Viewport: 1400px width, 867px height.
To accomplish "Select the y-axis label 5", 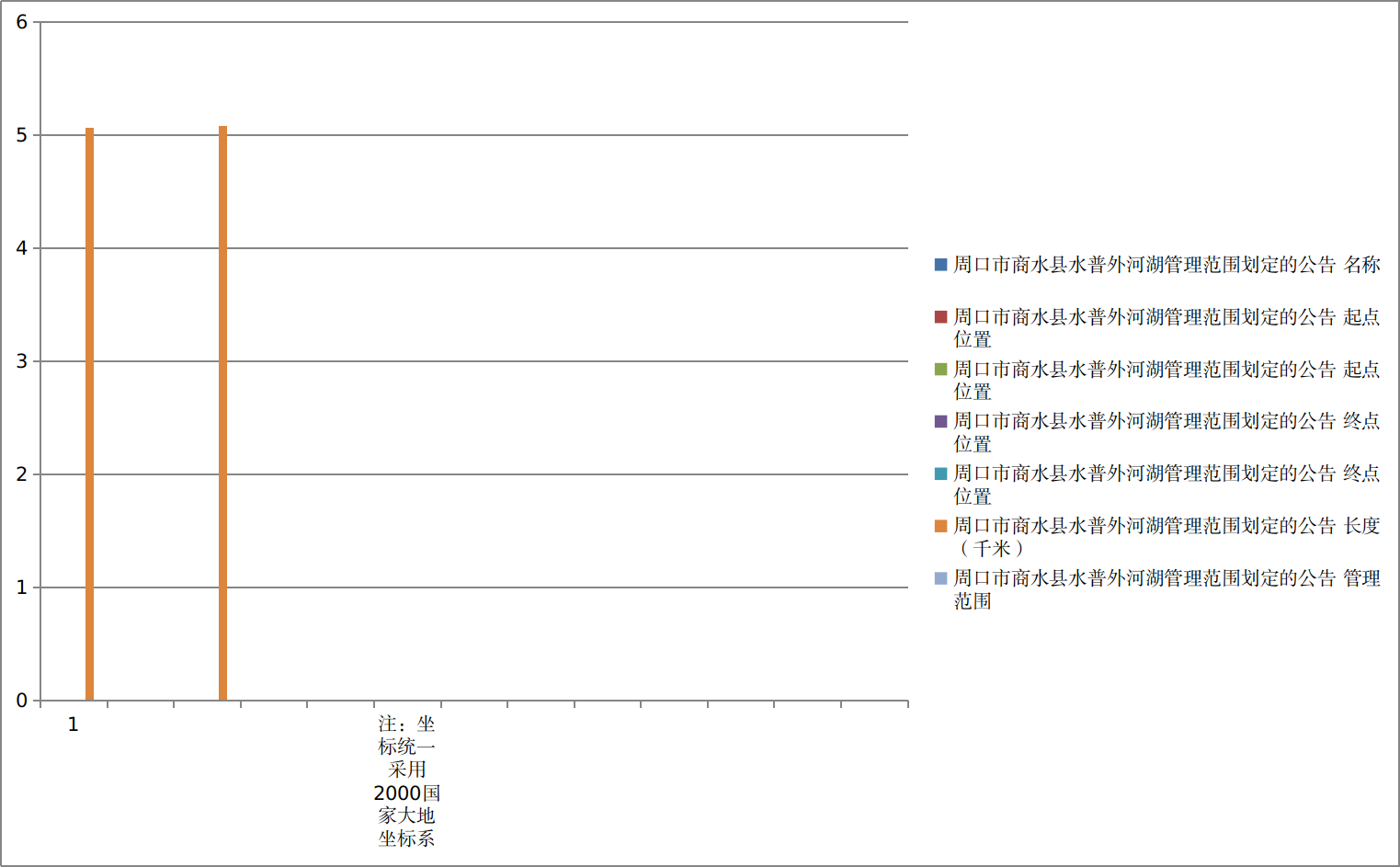I will point(21,135).
